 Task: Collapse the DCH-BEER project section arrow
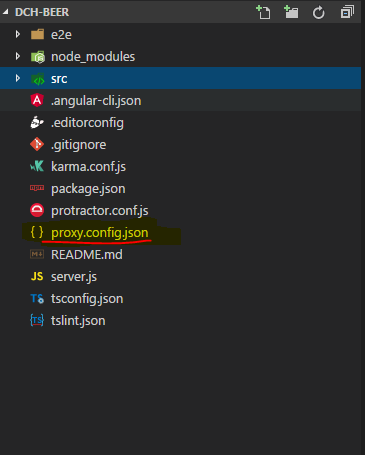[x=5, y=12]
